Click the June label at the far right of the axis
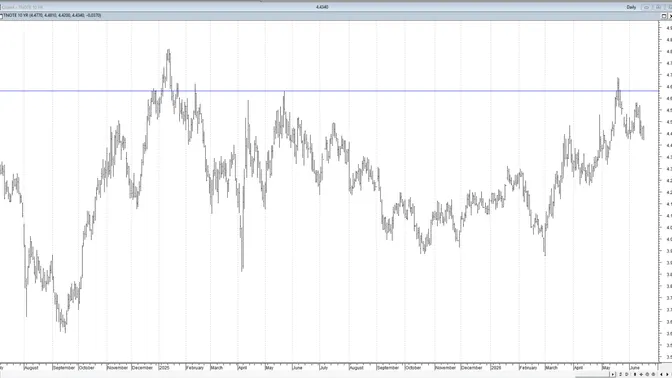The width and height of the screenshot is (672, 378). (634, 368)
